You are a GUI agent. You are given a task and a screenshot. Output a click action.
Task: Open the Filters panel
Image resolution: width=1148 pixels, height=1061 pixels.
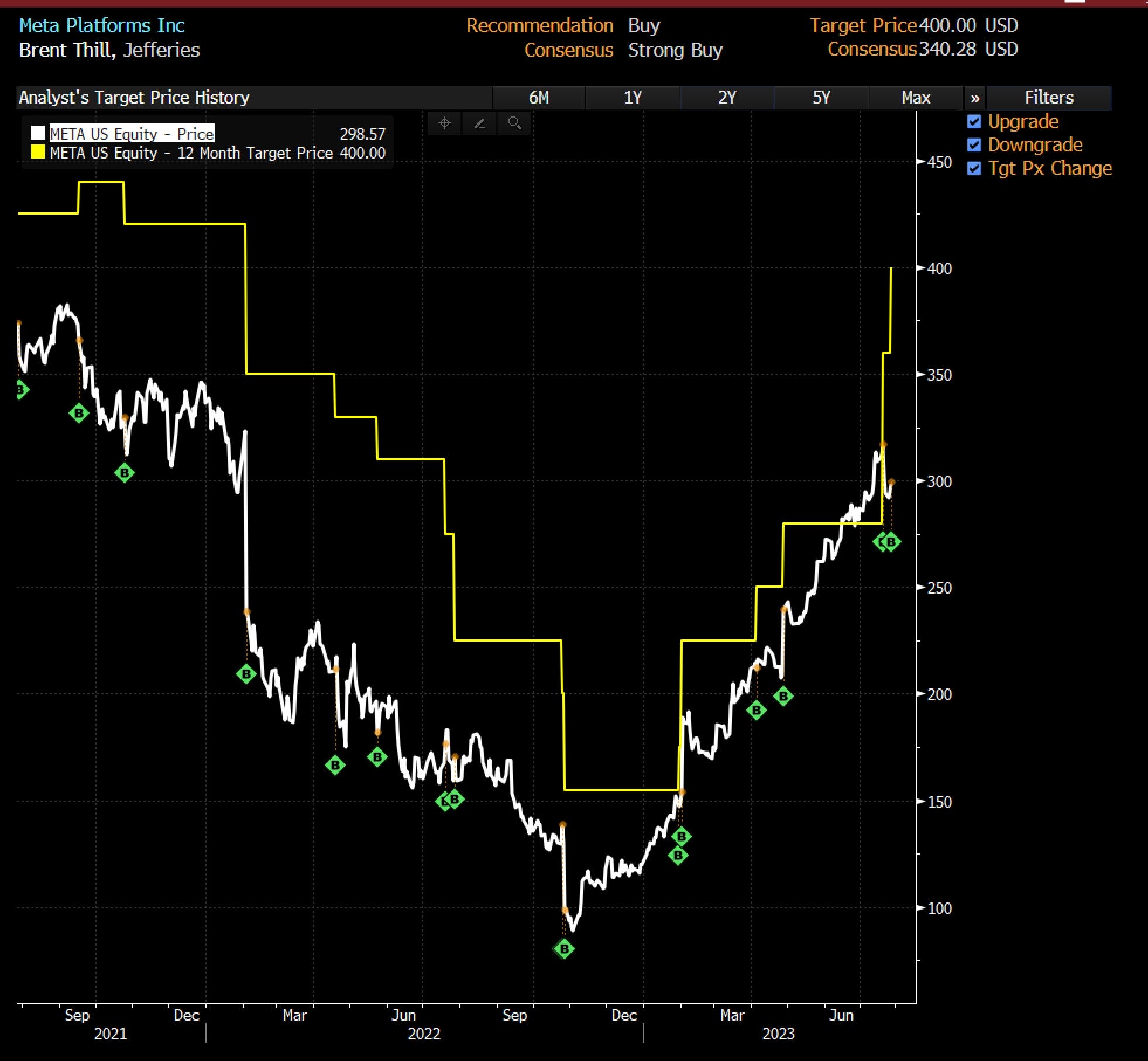point(1049,98)
